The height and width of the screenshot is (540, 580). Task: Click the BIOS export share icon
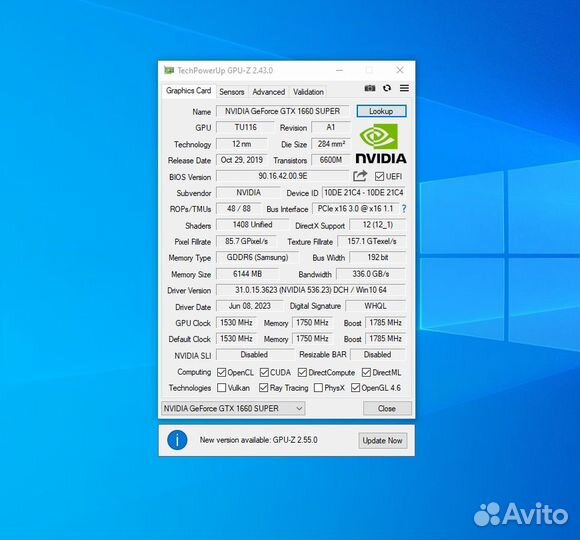click(360, 176)
